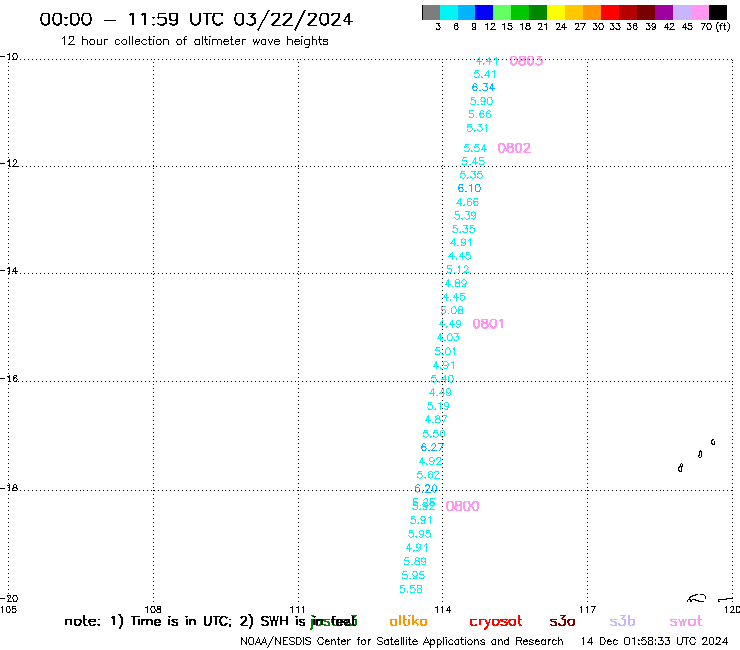Image resolution: width=740 pixels, height=650 pixels.
Task: Click the 111 longitude axis label
Action: 297,609
